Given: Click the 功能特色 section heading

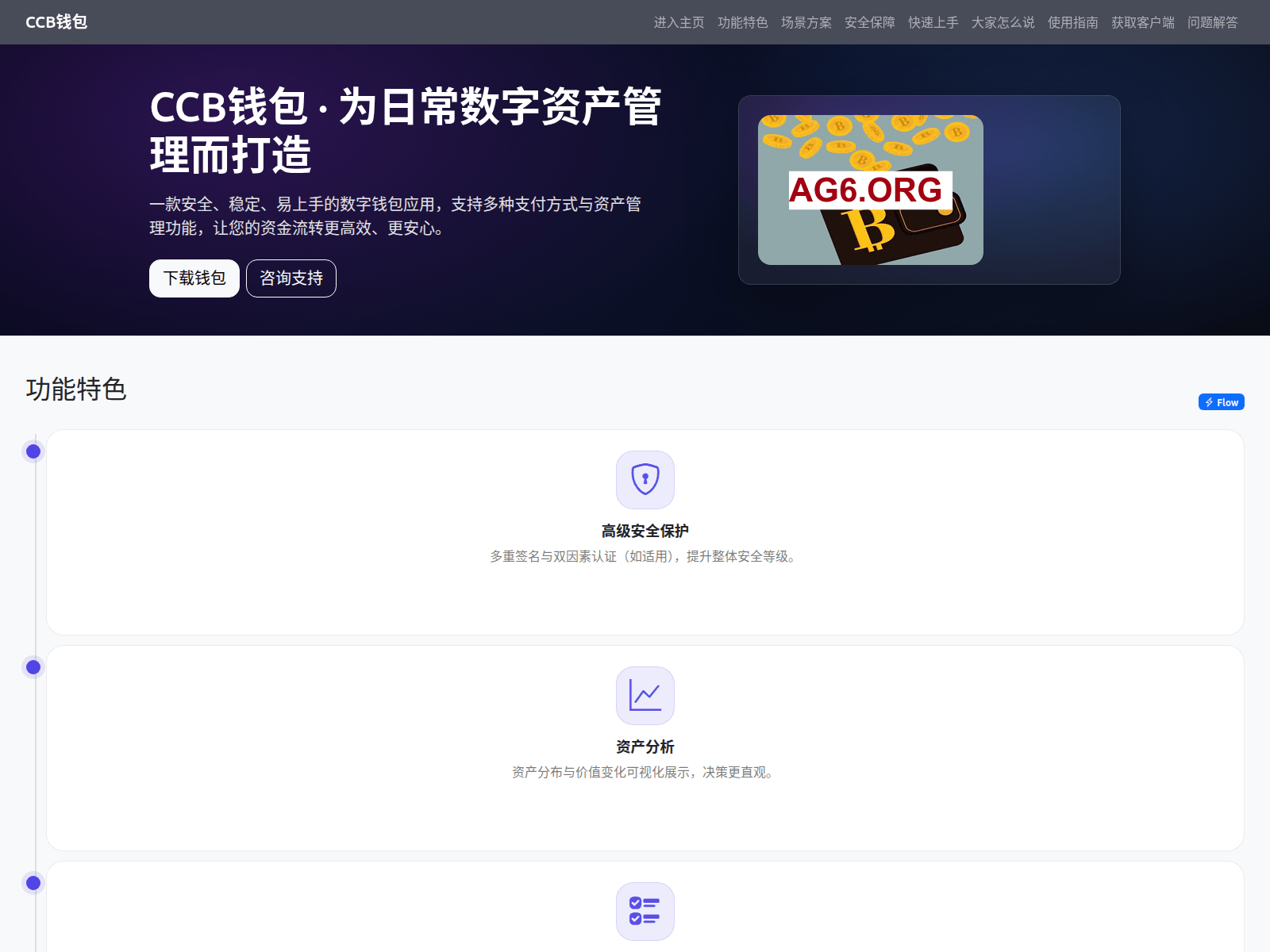Looking at the screenshot, I should [x=76, y=390].
